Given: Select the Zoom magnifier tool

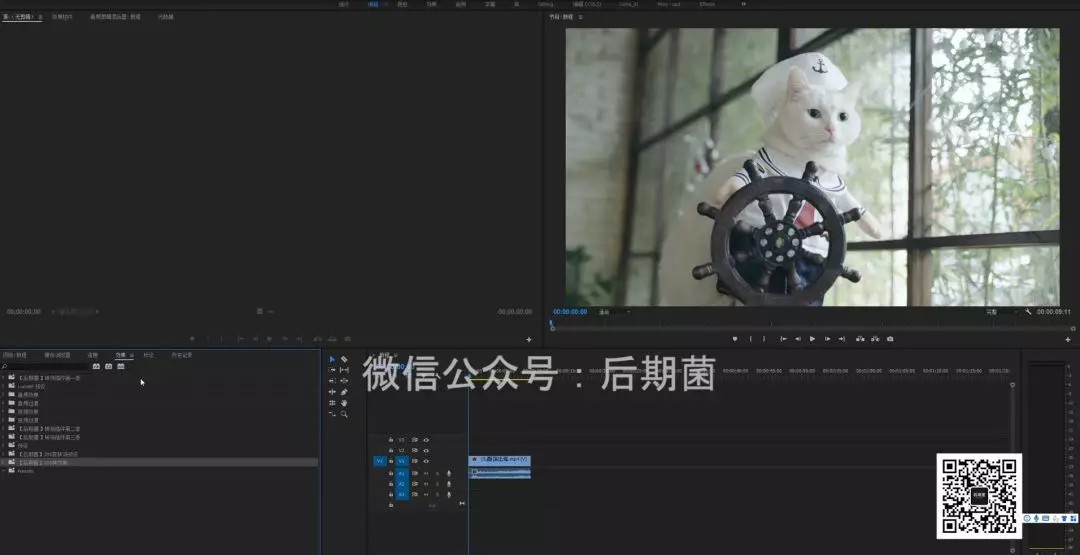Looking at the screenshot, I should [344, 413].
